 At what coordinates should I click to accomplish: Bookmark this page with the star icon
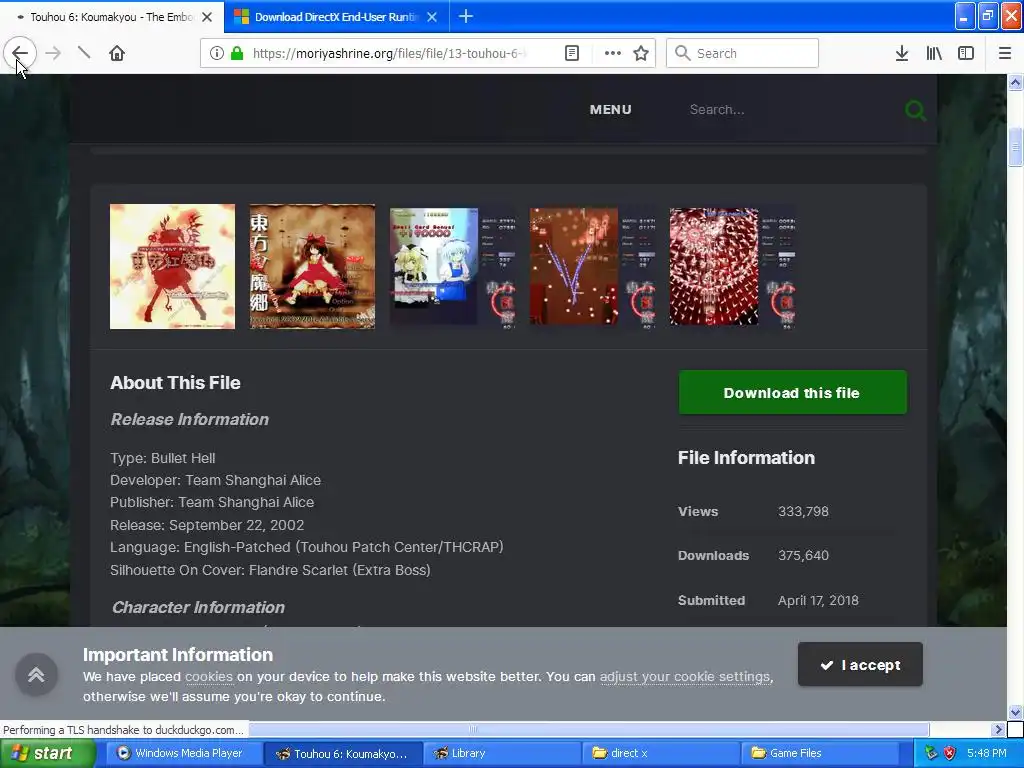[x=641, y=53]
